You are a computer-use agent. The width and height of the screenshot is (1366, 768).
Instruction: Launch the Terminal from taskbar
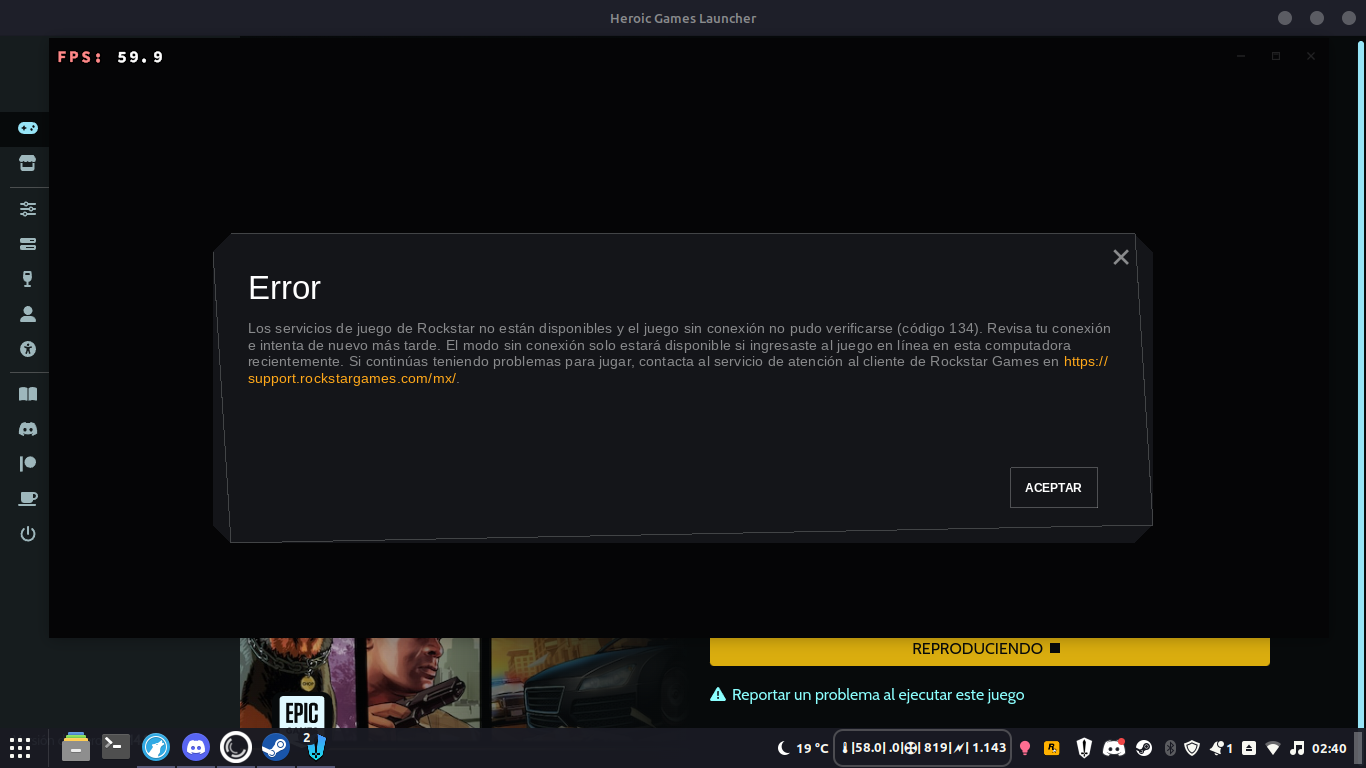[116, 746]
